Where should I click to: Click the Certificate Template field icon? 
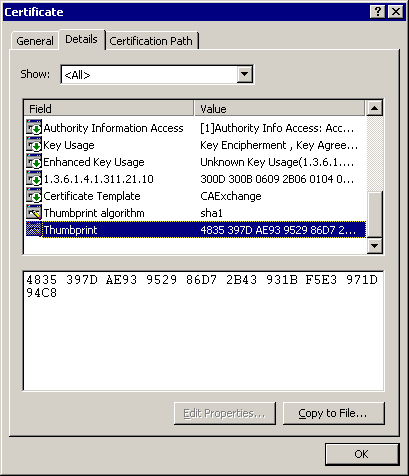coord(34,196)
